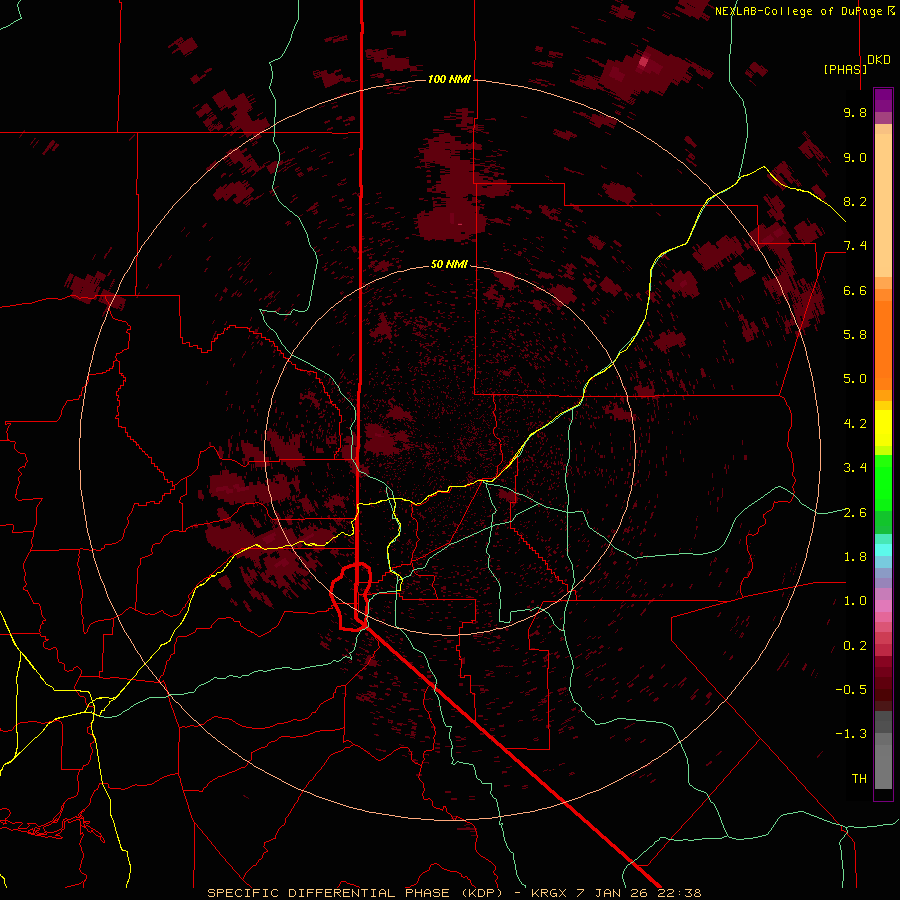Viewport: 900px width, 900px height.
Task: Click the 5.0 value on the color scale
Action: click(855, 379)
